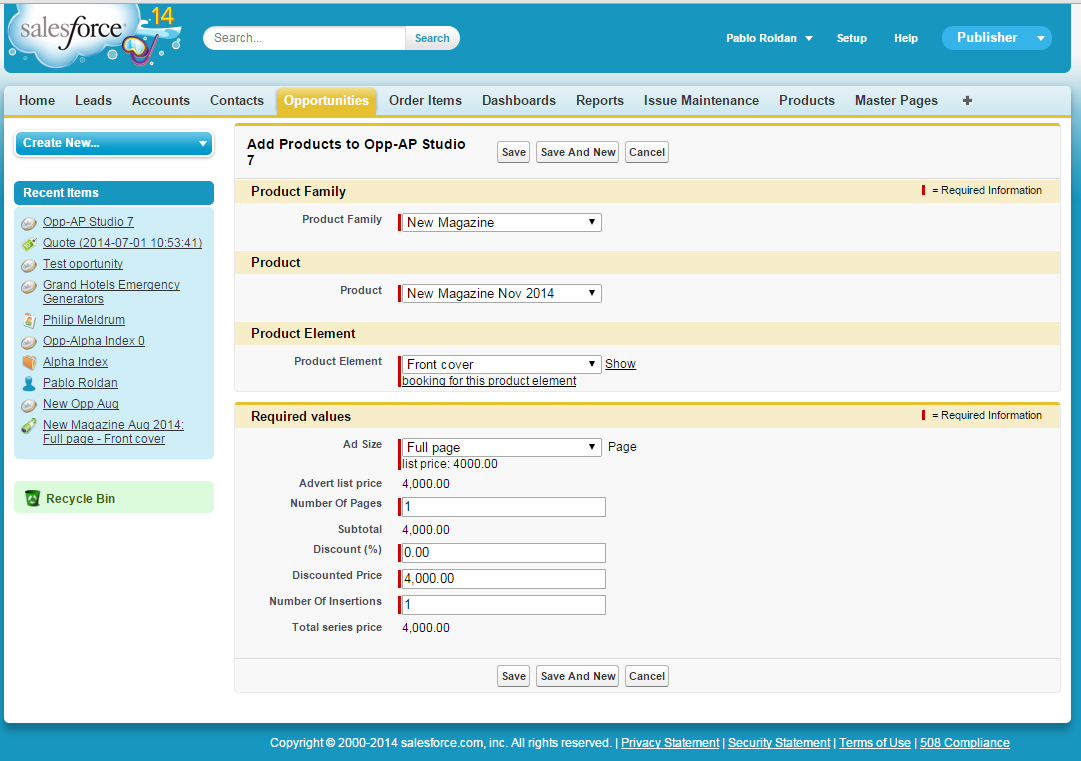Open the Publisher app menu arrow
Screen dimensions: 1081x761
tap(1040, 38)
